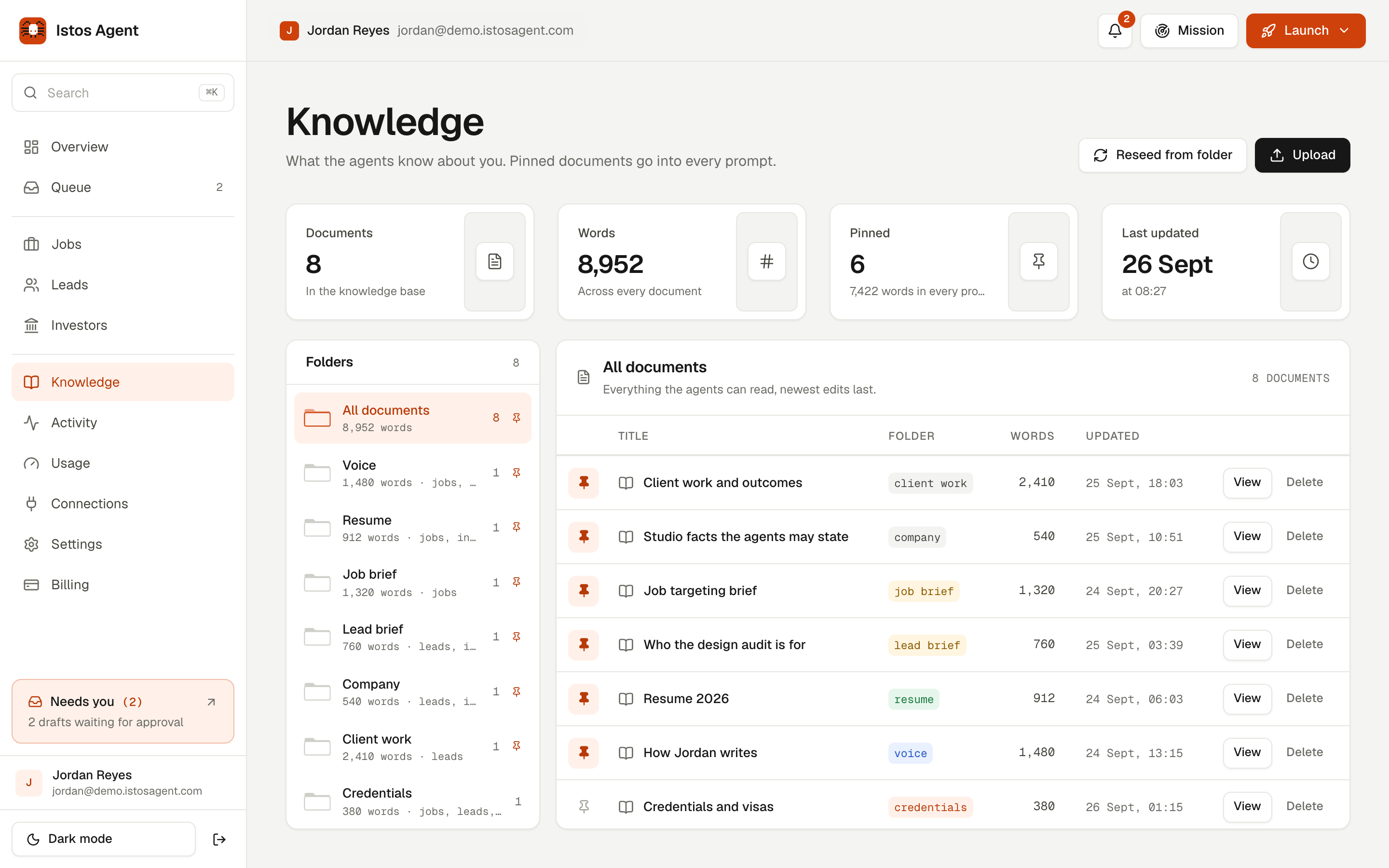This screenshot has width=1389, height=868.
Task: Open the Needs you arrow icon
Action: tap(211, 702)
